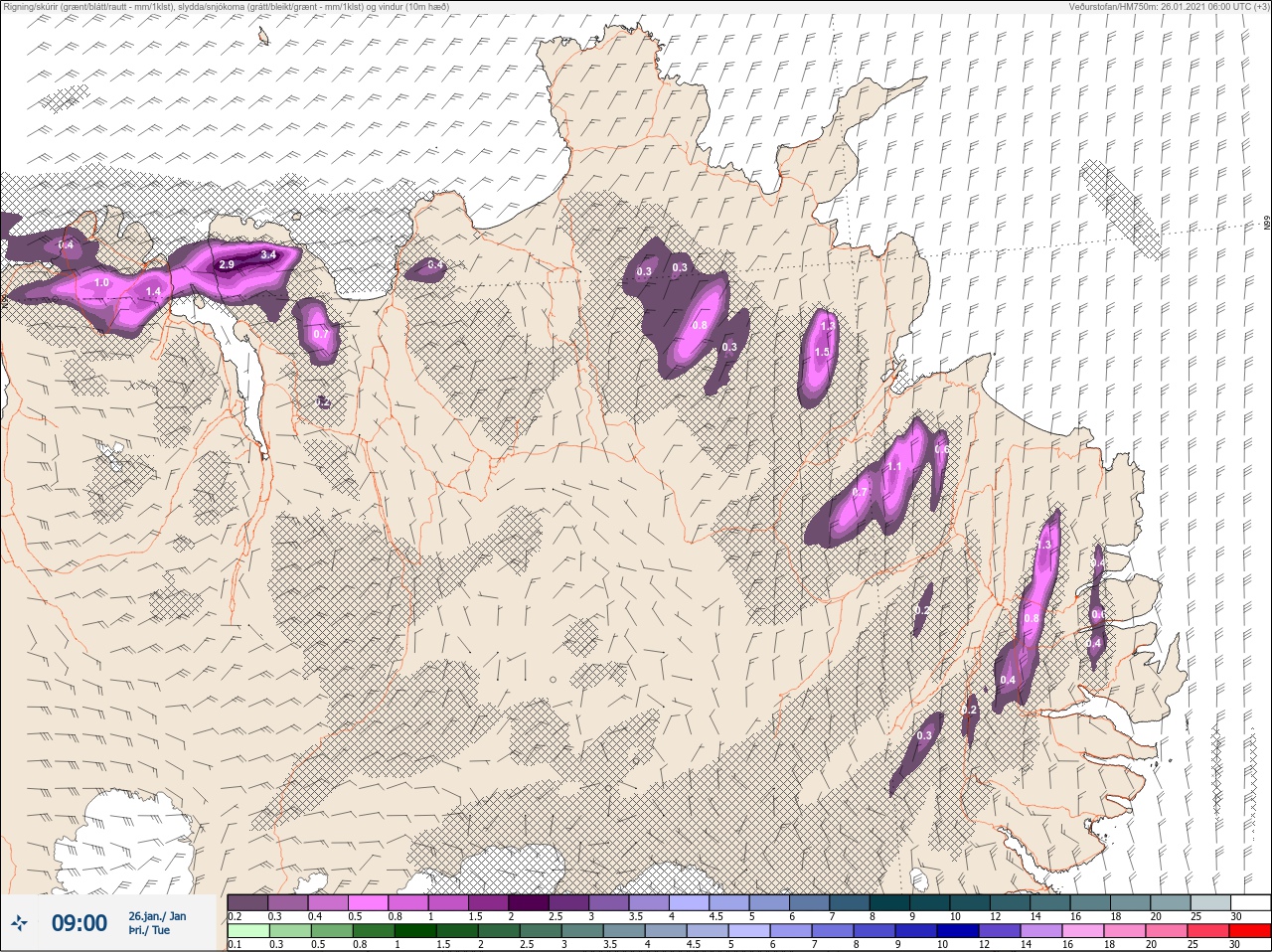1272x952 pixels.
Task: Click the 1.5 precipitation value on the map
Action: pyautogui.click(x=822, y=352)
